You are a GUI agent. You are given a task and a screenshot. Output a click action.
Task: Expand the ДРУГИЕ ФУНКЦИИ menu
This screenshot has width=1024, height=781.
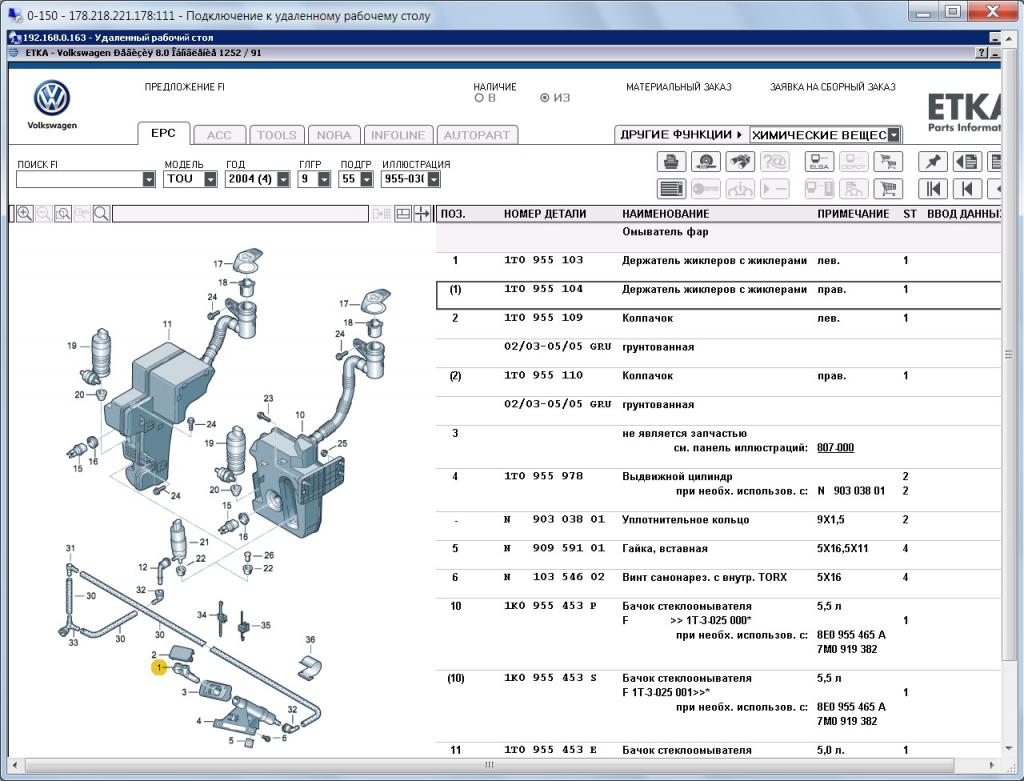coord(681,135)
